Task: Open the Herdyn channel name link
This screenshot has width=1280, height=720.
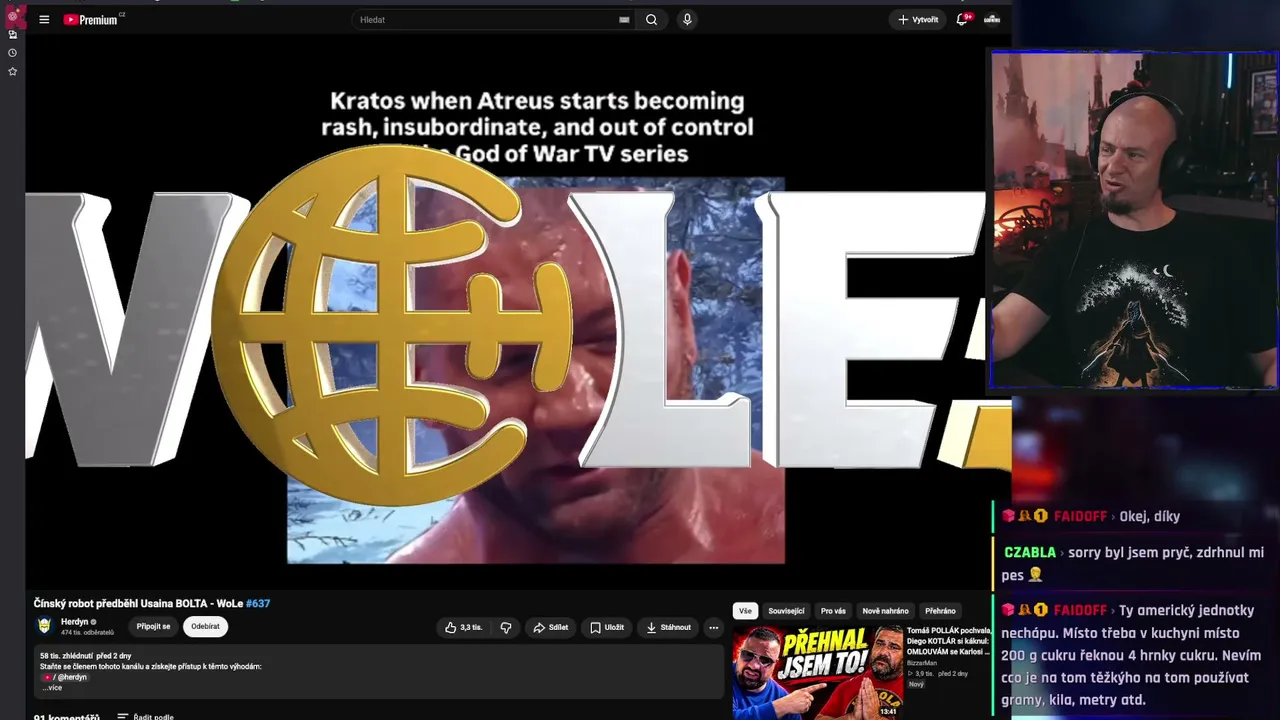Action: point(74,622)
